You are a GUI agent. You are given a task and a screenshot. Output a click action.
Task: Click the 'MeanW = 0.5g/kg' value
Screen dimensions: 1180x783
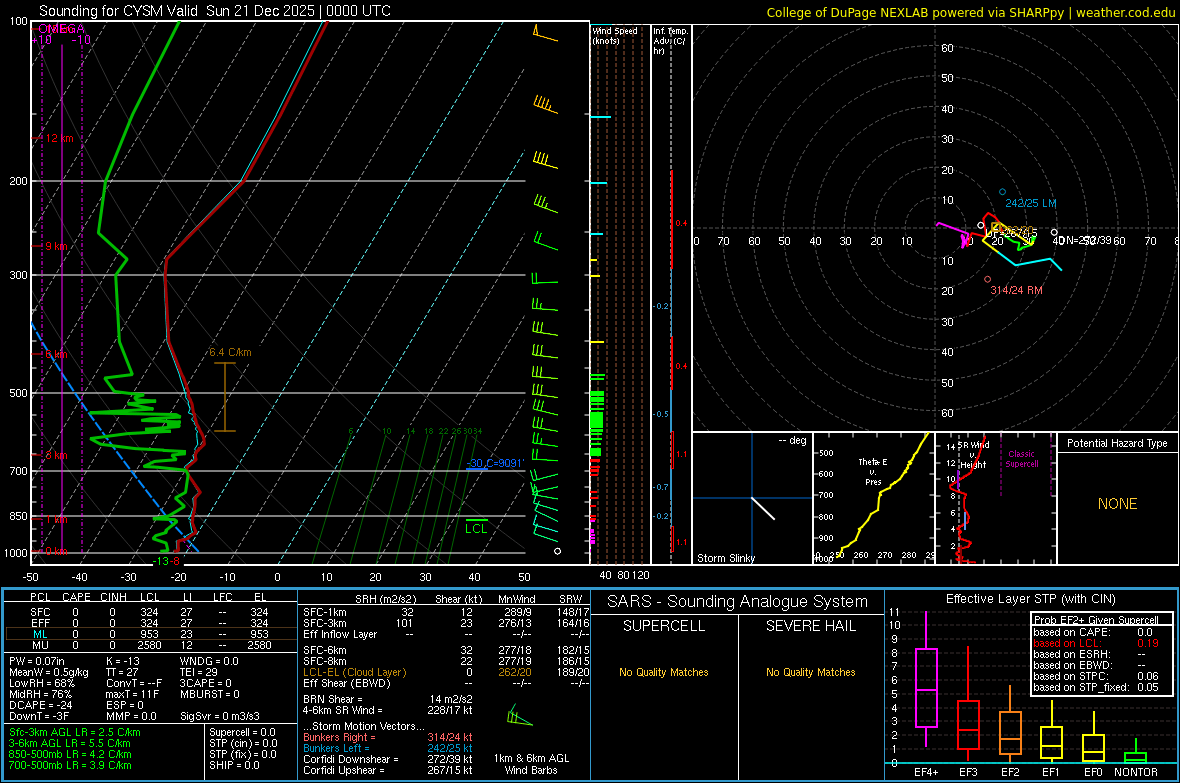(48, 672)
